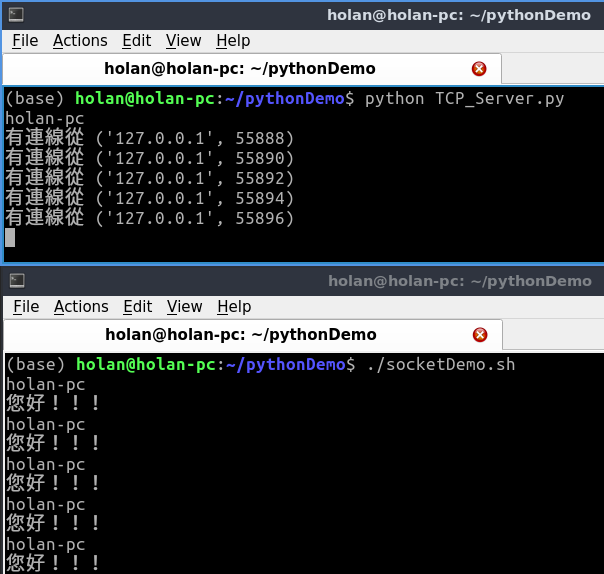This screenshot has width=604, height=574.
Task: Select the pythonDemo tab in the bottom terminal
Action: point(253,335)
